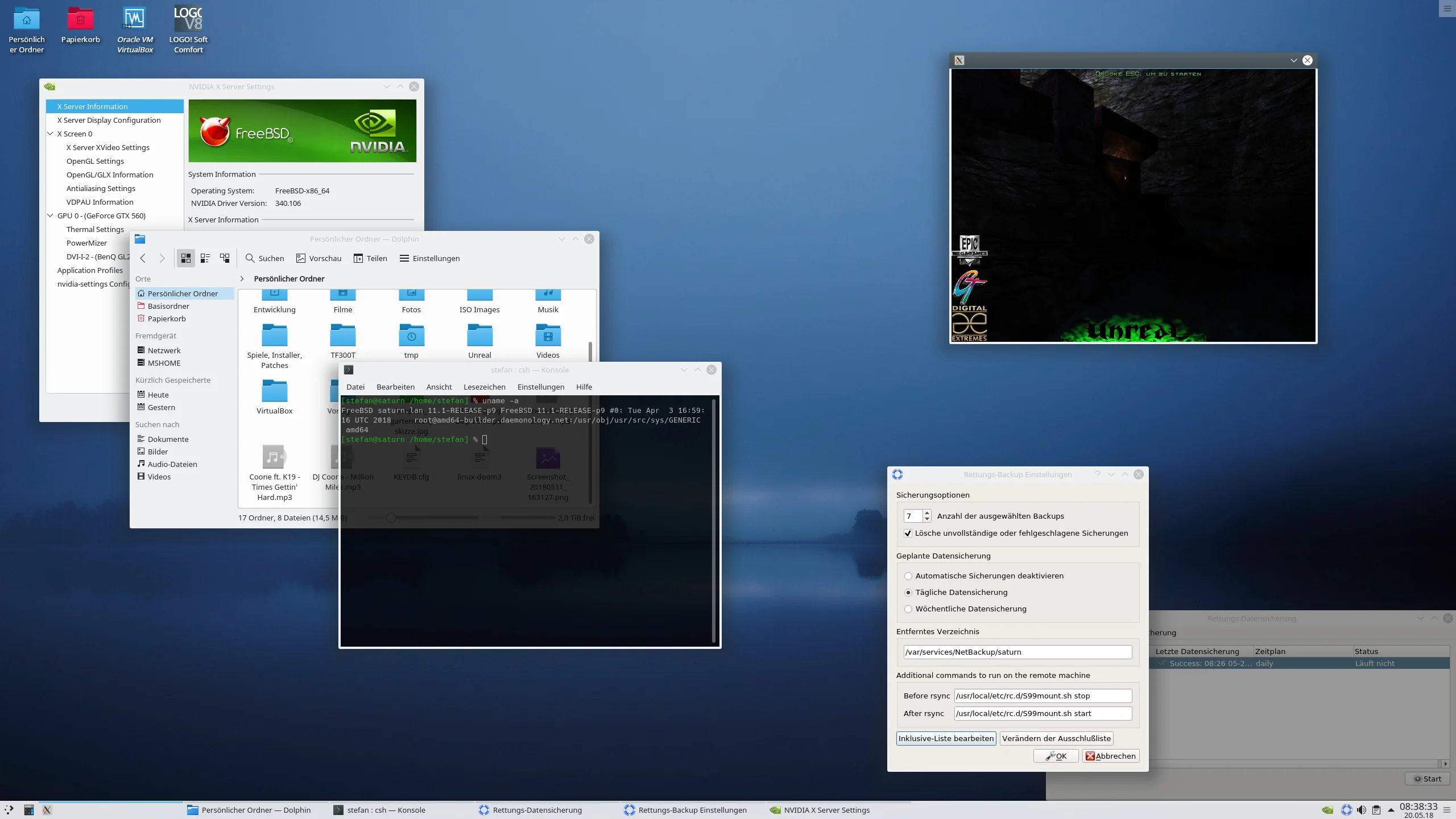The width and height of the screenshot is (1456, 819).
Task: Increase Anzahl der Backups spinner
Action: 927,512
